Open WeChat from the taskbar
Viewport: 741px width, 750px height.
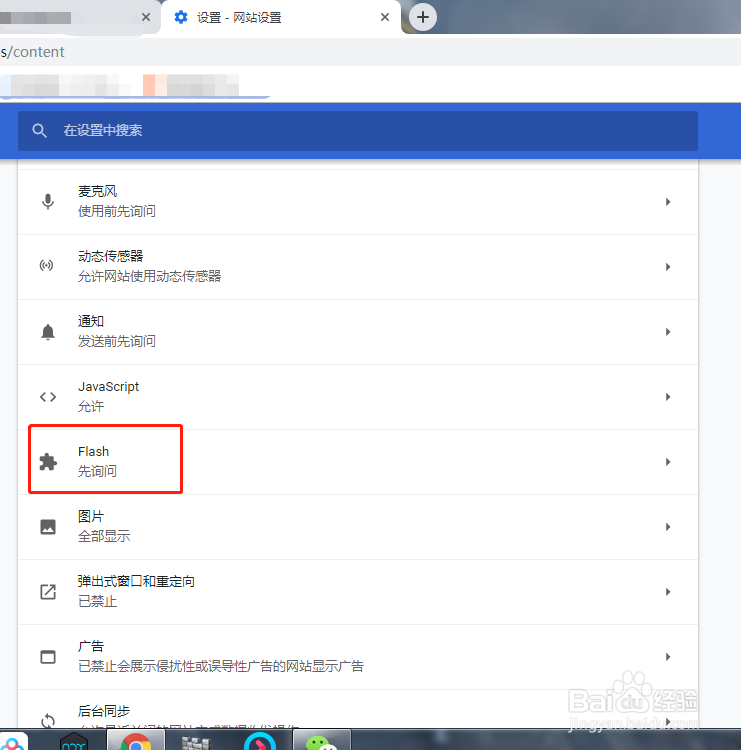[321, 740]
